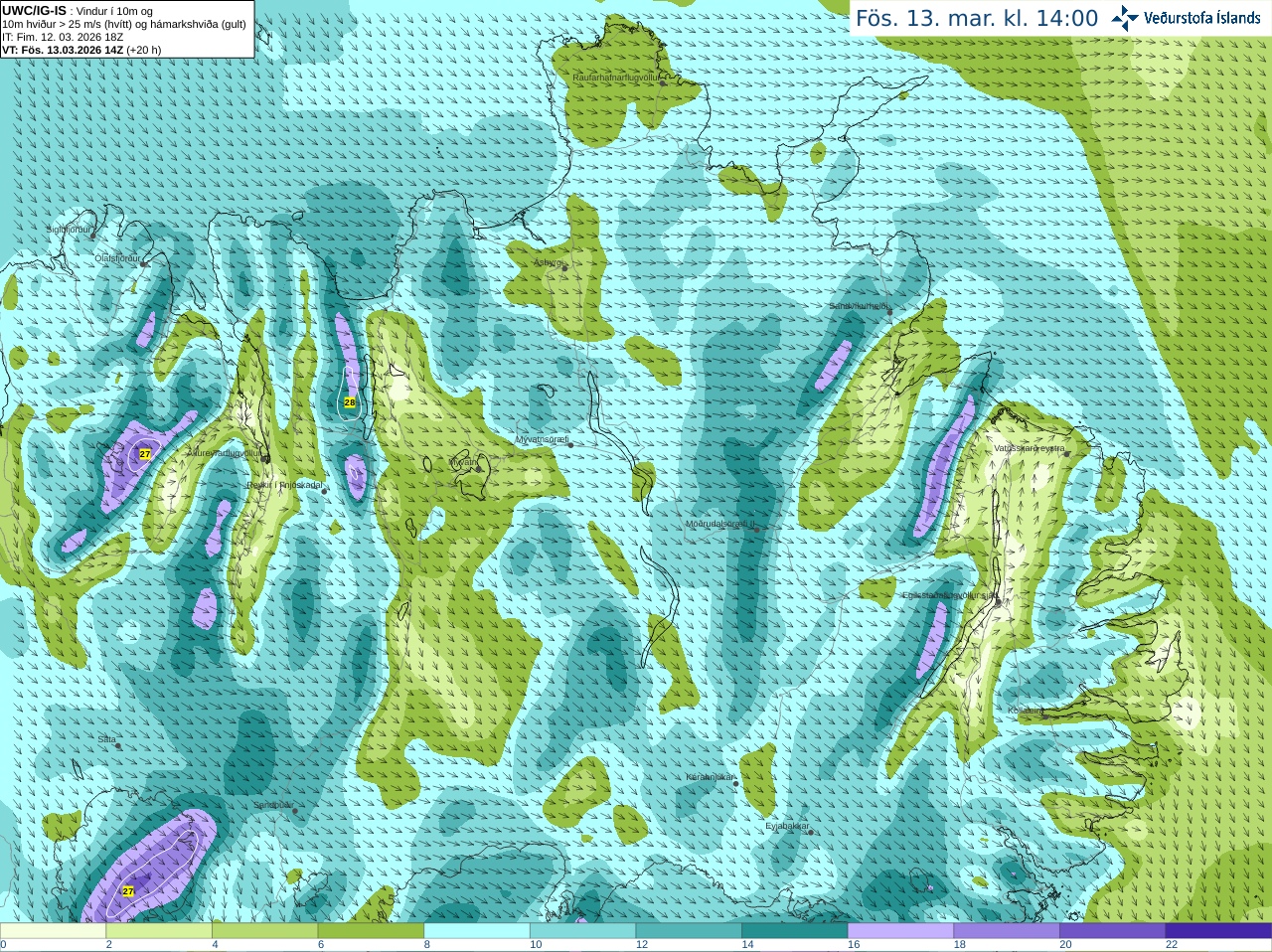Screen dimensions: 1272x952
Task: Click the Mývatn station label
Action: point(463,462)
